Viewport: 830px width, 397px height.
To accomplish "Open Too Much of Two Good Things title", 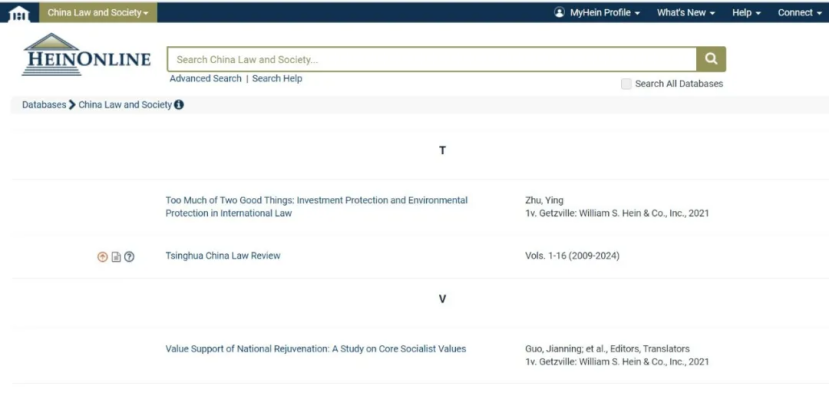I will [317, 207].
